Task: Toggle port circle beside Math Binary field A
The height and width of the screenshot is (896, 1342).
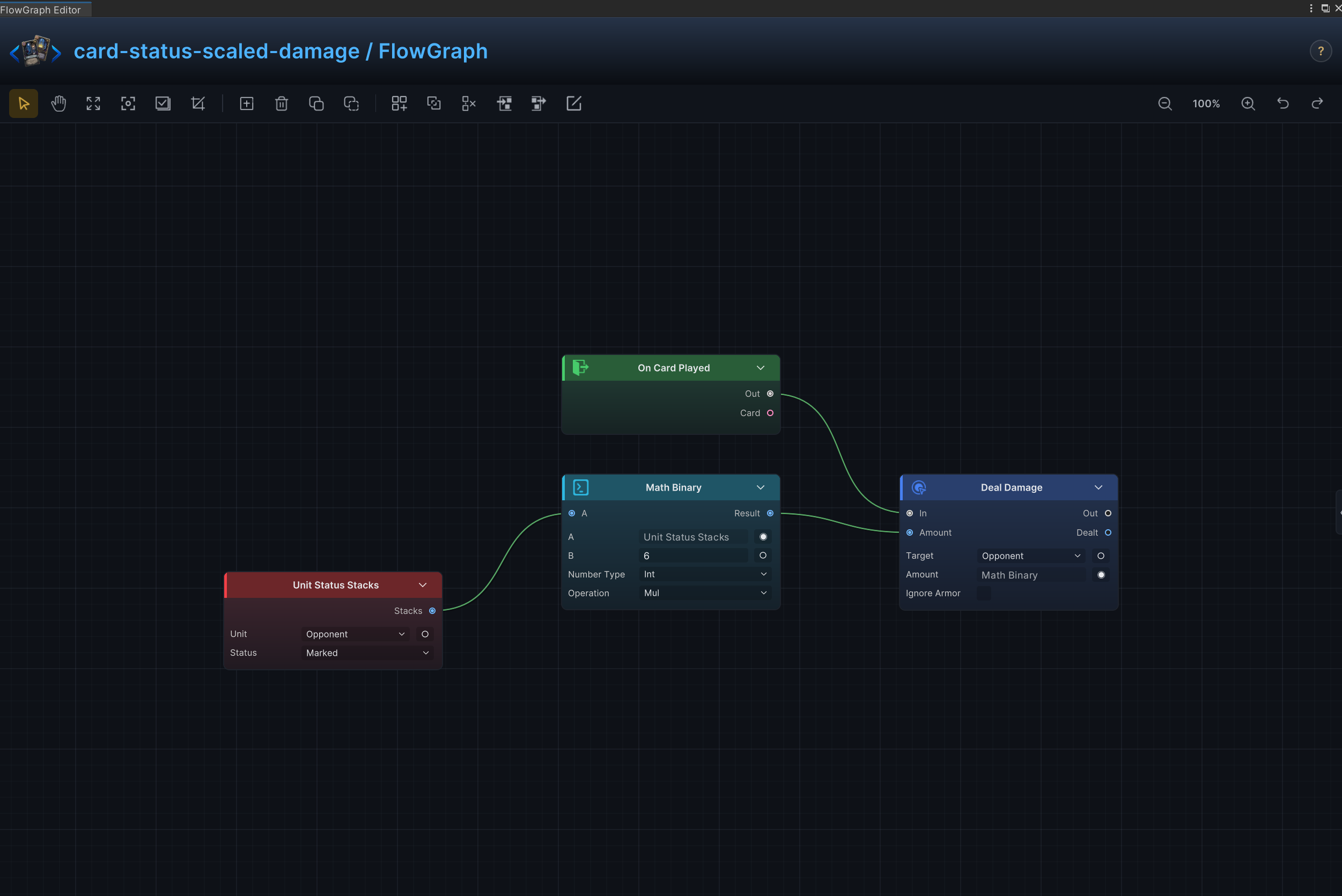Action: 763,537
